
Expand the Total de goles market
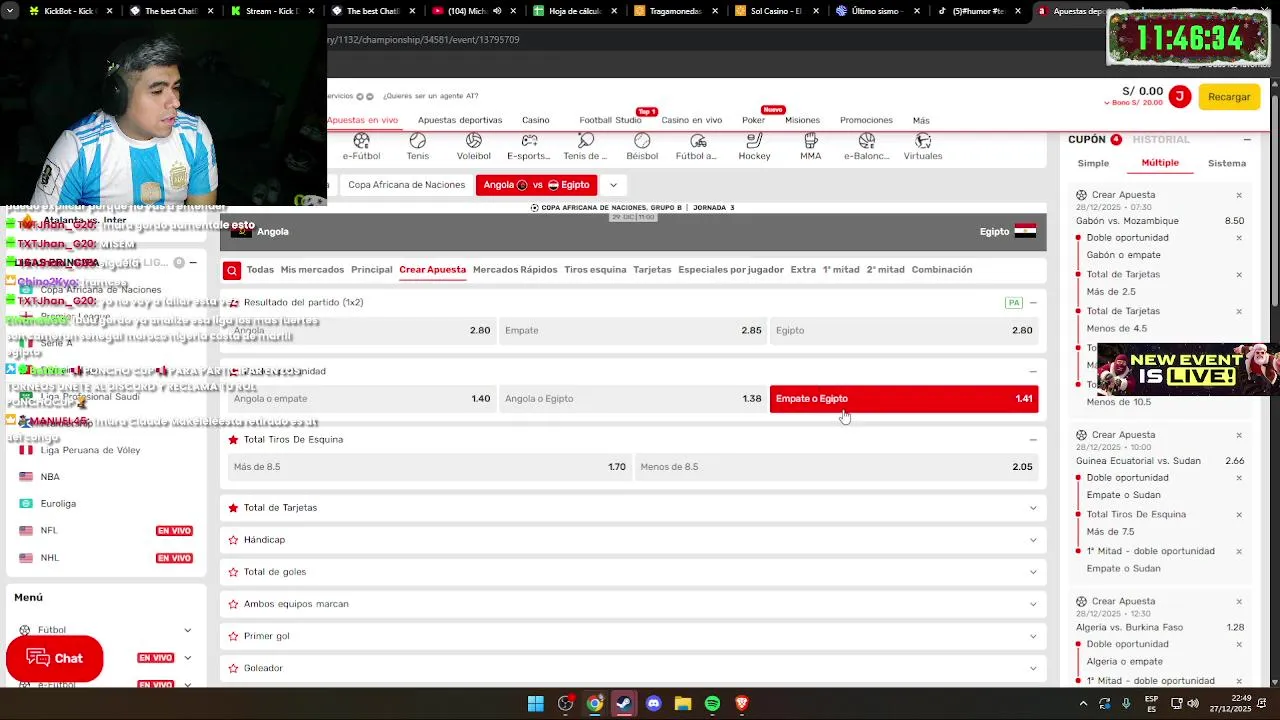tap(1033, 572)
